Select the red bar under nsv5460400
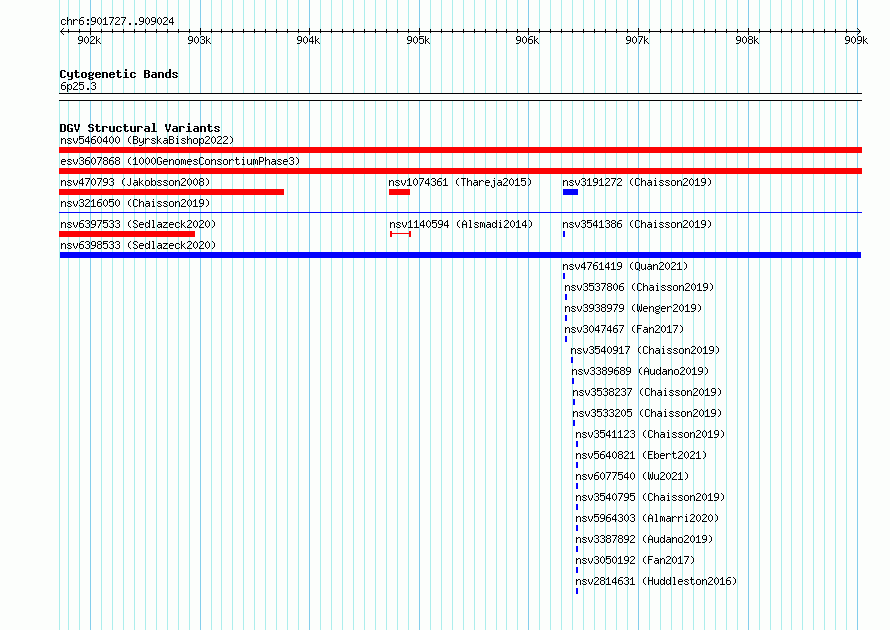890x630 pixels. (460, 150)
